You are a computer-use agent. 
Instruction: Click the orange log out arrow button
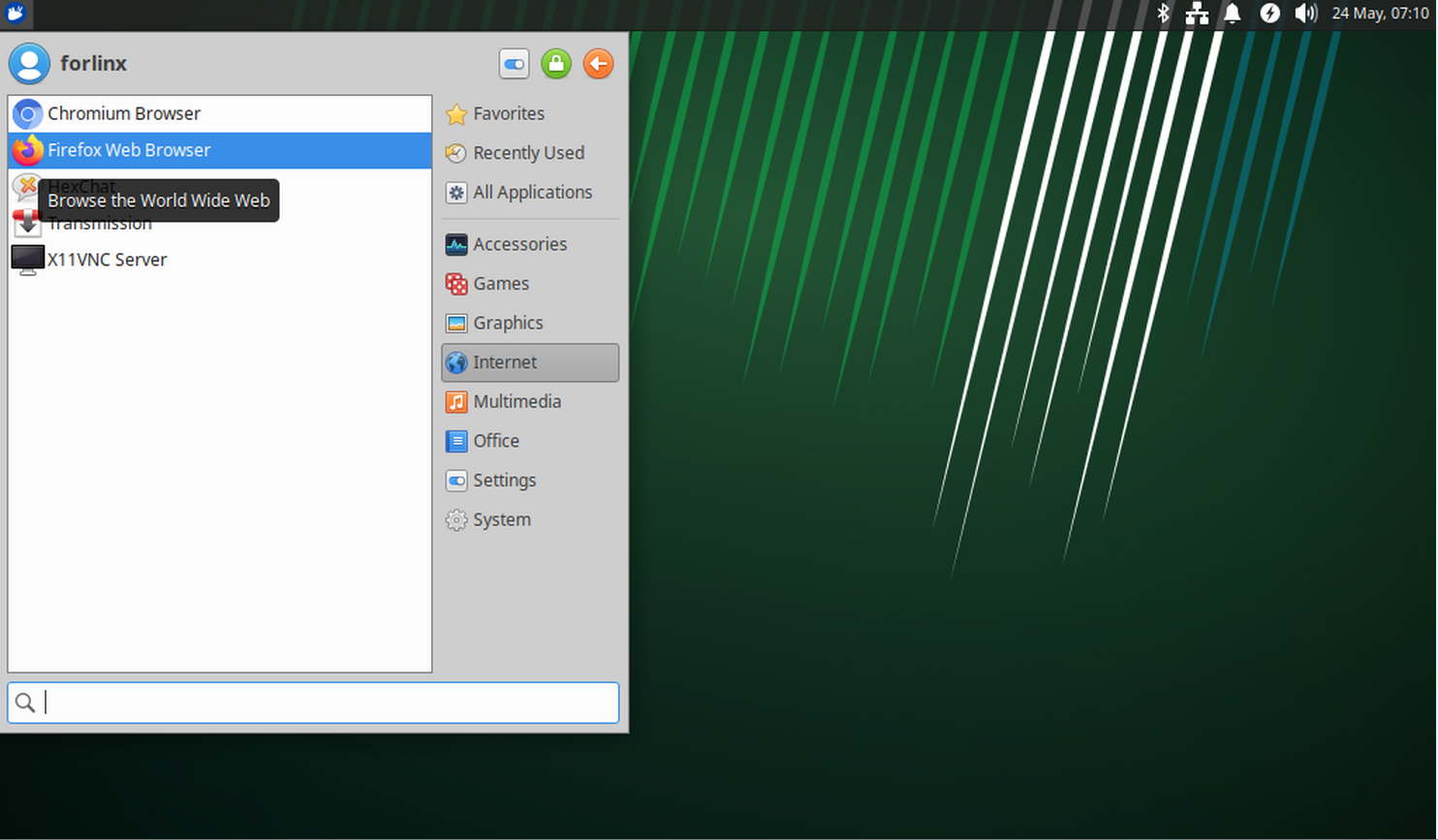pos(599,64)
